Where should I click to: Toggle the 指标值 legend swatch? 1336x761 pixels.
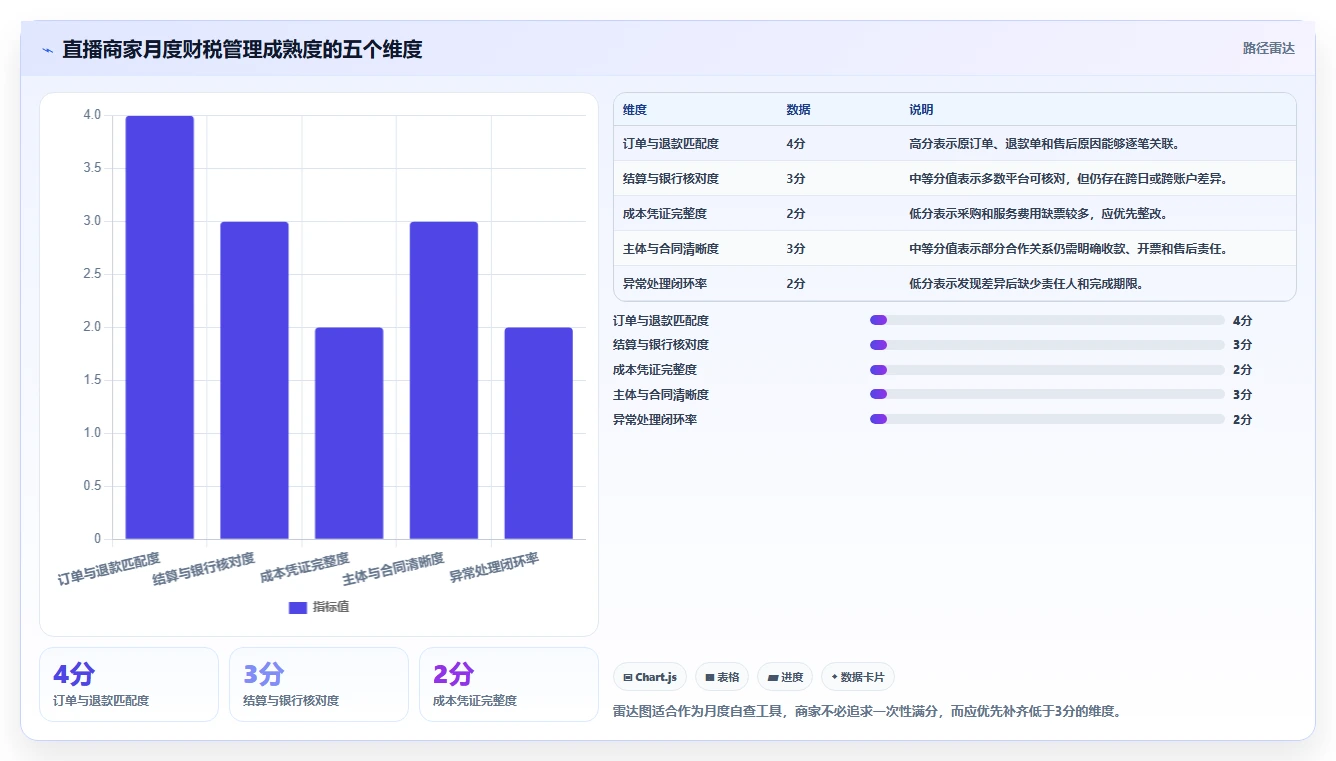[x=298, y=607]
